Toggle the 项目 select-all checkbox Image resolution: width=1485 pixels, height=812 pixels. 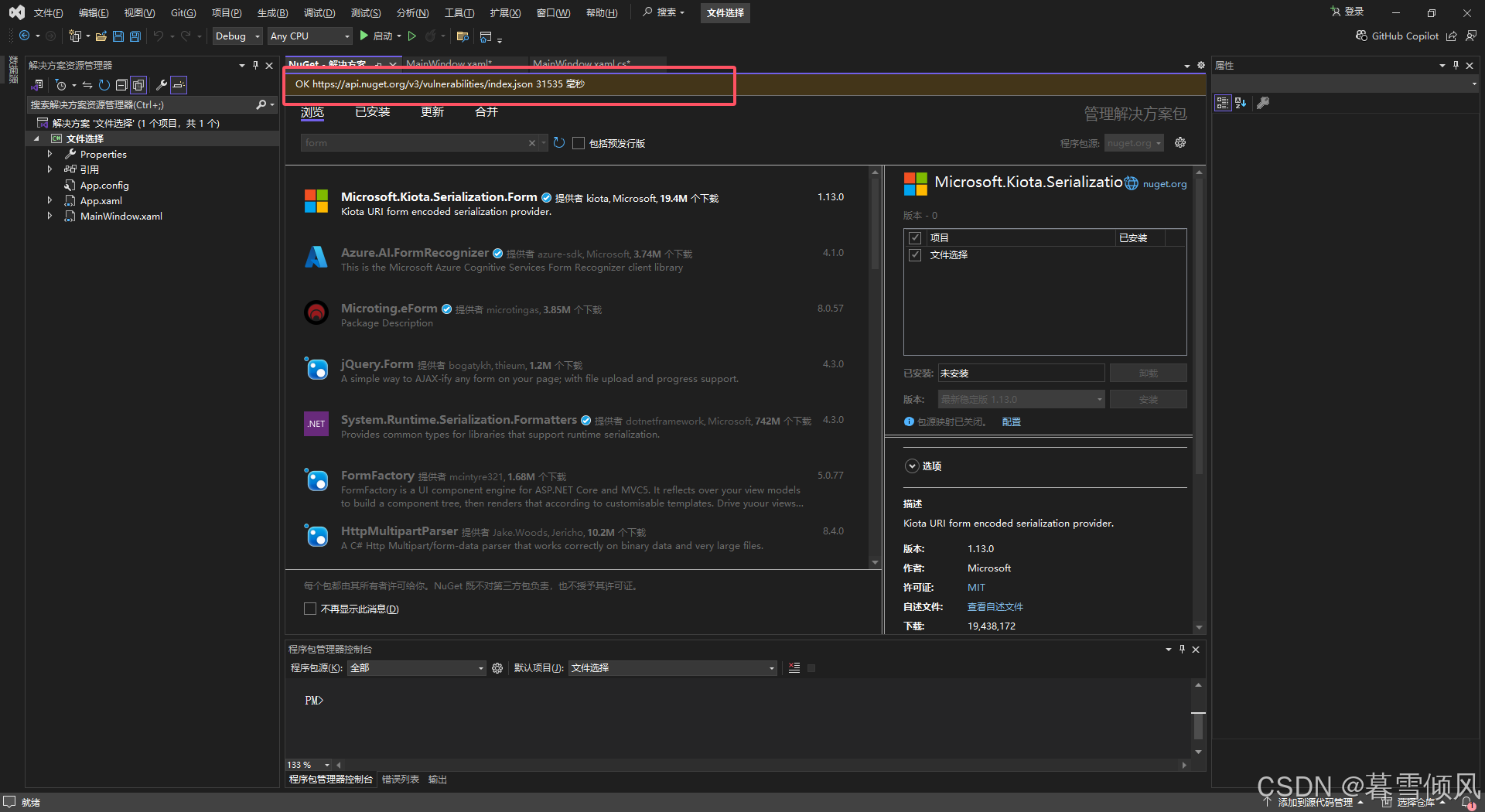tap(915, 238)
